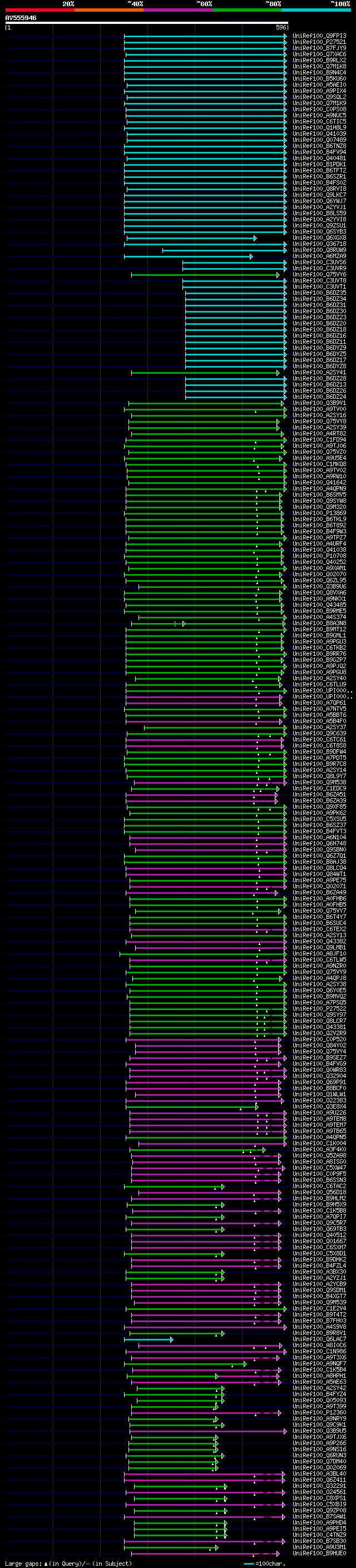The image size is (356, 1568).
Task: Select the cyan ~100% identity legend bar
Action: tap(316, 10)
